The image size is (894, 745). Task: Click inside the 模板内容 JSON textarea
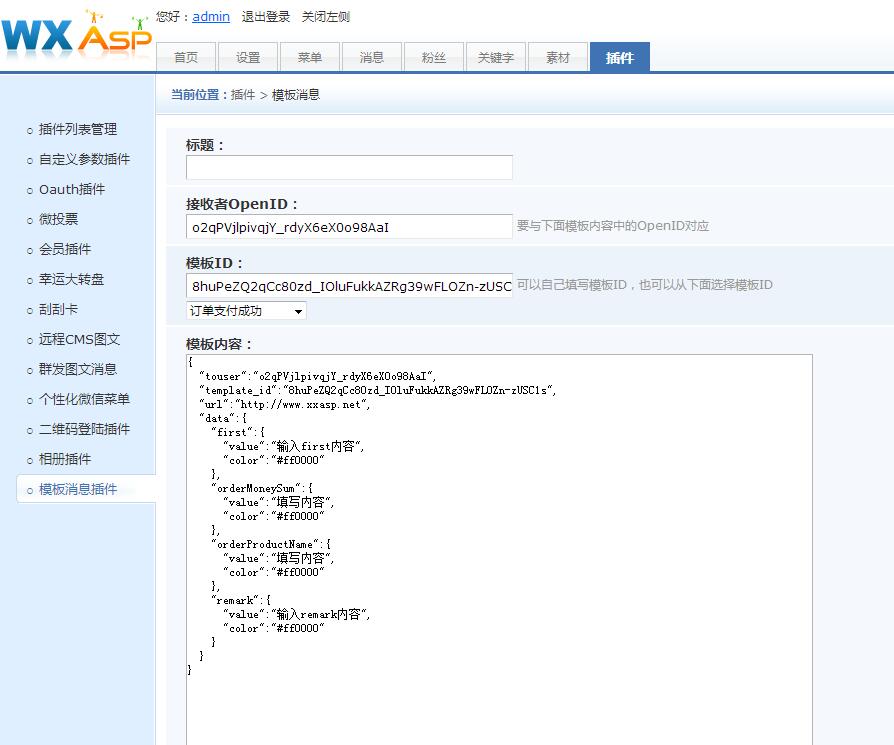[499, 549]
